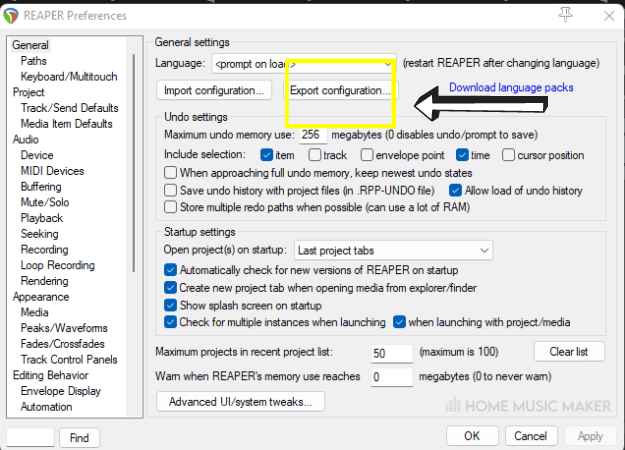Open MIDI Devices page

pyautogui.click(x=52, y=171)
